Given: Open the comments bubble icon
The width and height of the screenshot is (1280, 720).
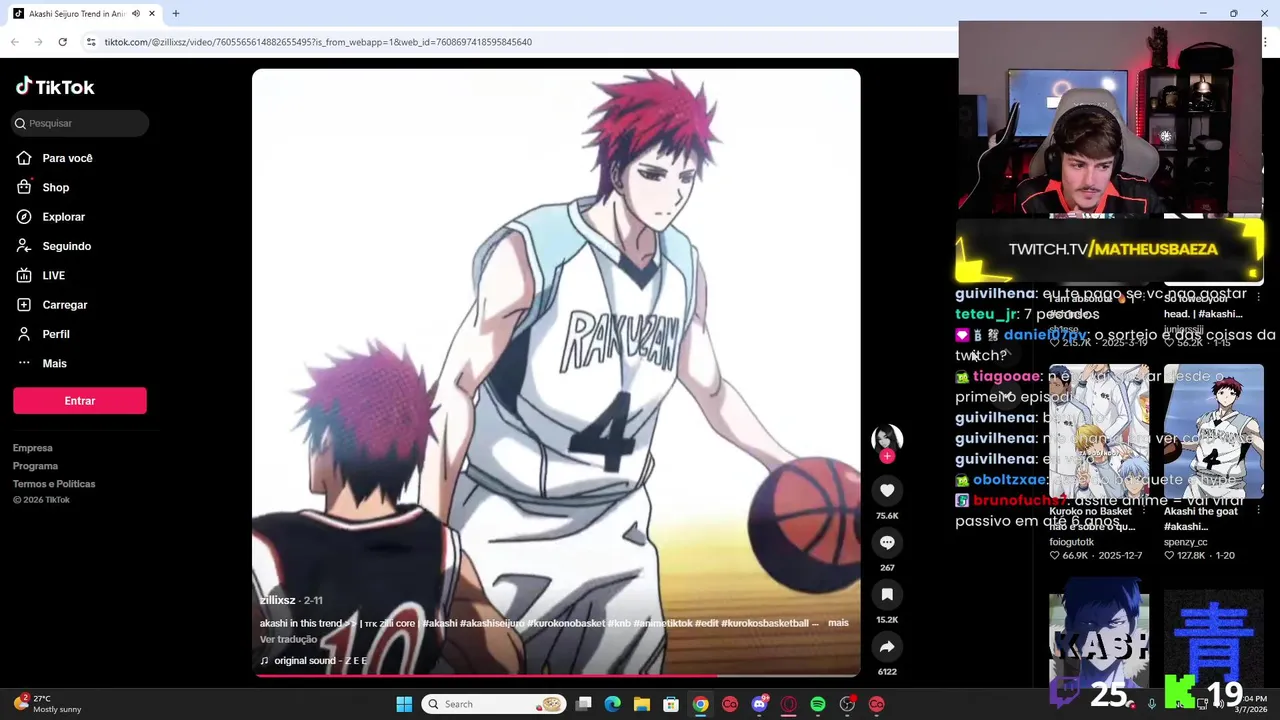Looking at the screenshot, I should [x=887, y=542].
